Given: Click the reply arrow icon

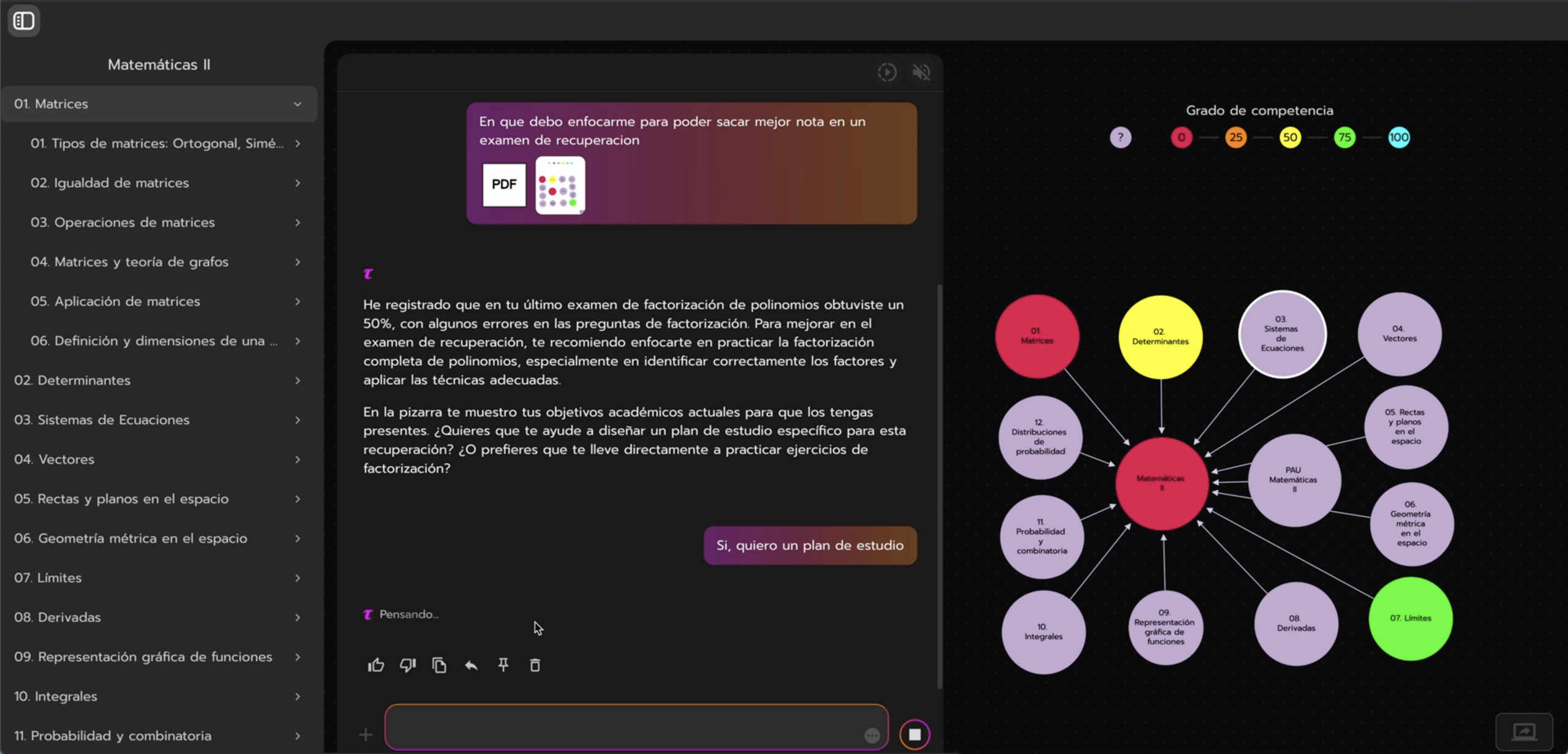Looking at the screenshot, I should click(471, 665).
